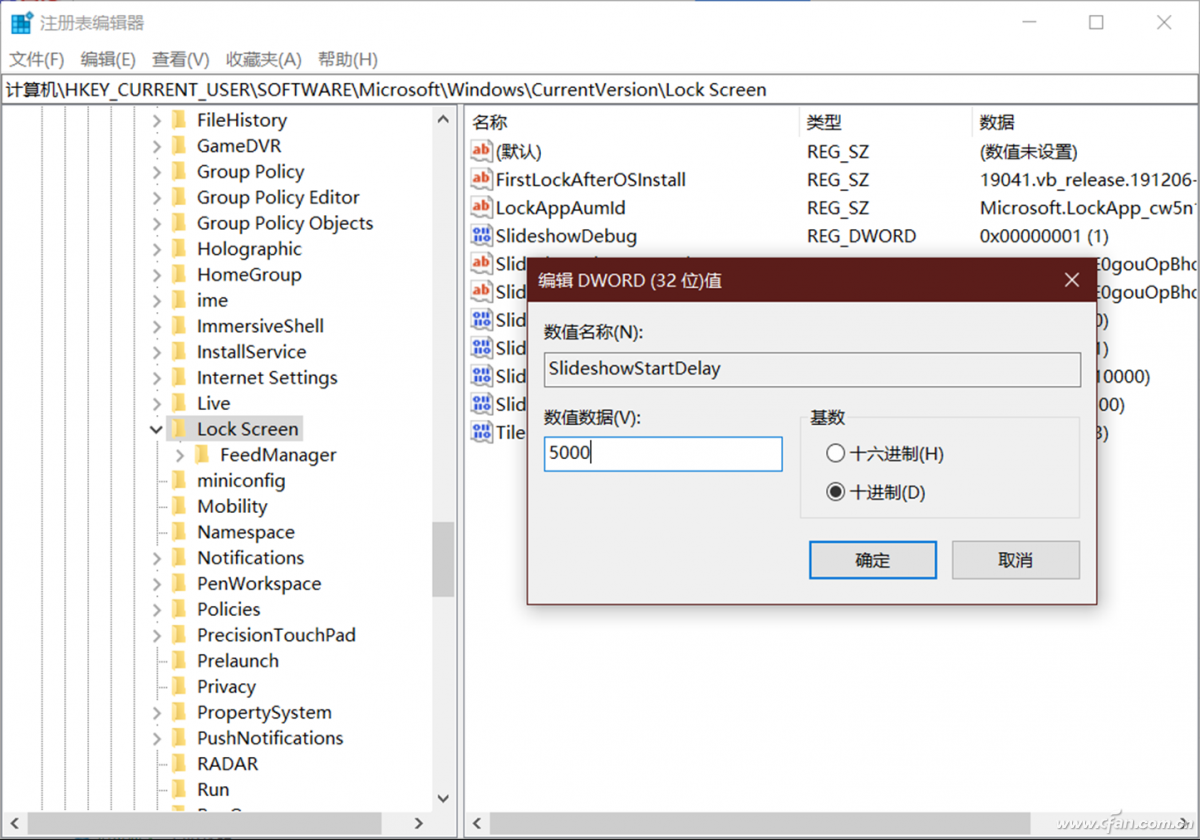Screen dimensions: 1200x840
Task: Select the Mobility folder icon
Action: click(x=179, y=507)
